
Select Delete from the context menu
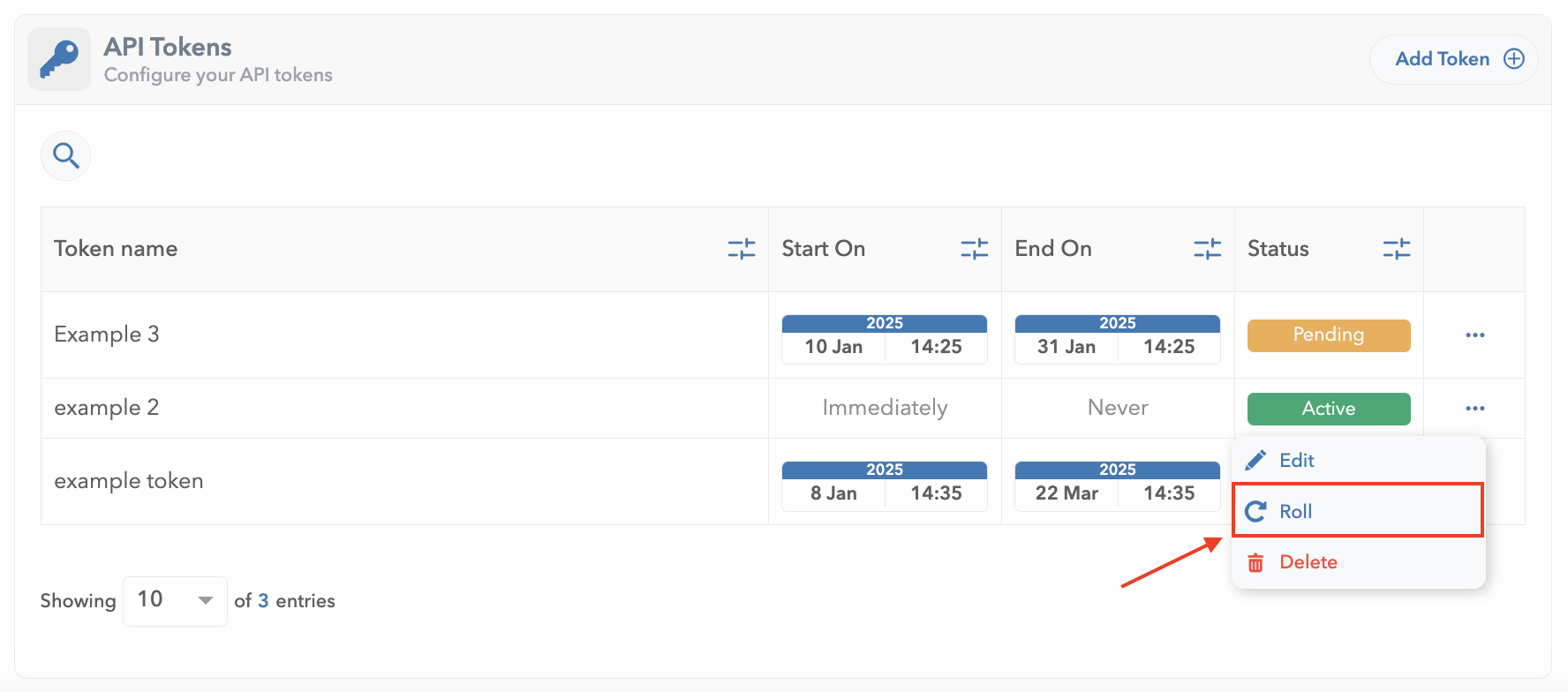pyautogui.click(x=1308, y=562)
